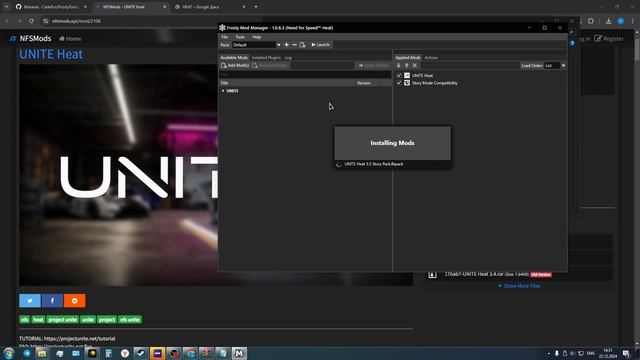The image size is (640, 360).
Task: Click the UNITE Heat mod icon
Action: pos(407,76)
